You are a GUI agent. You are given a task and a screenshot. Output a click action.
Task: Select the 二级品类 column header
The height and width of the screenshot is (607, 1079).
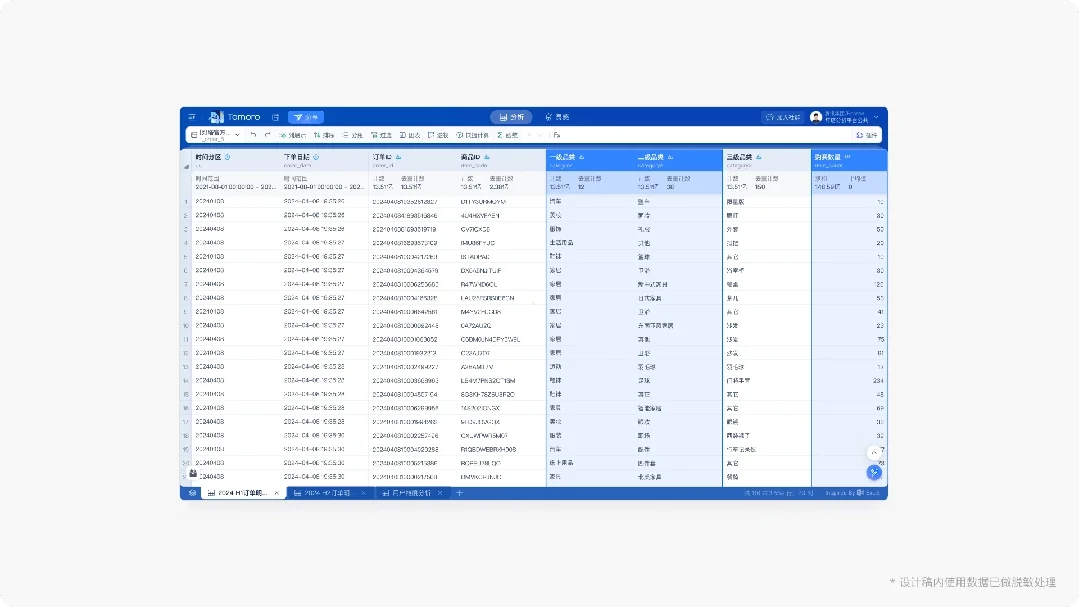pyautogui.click(x=679, y=160)
